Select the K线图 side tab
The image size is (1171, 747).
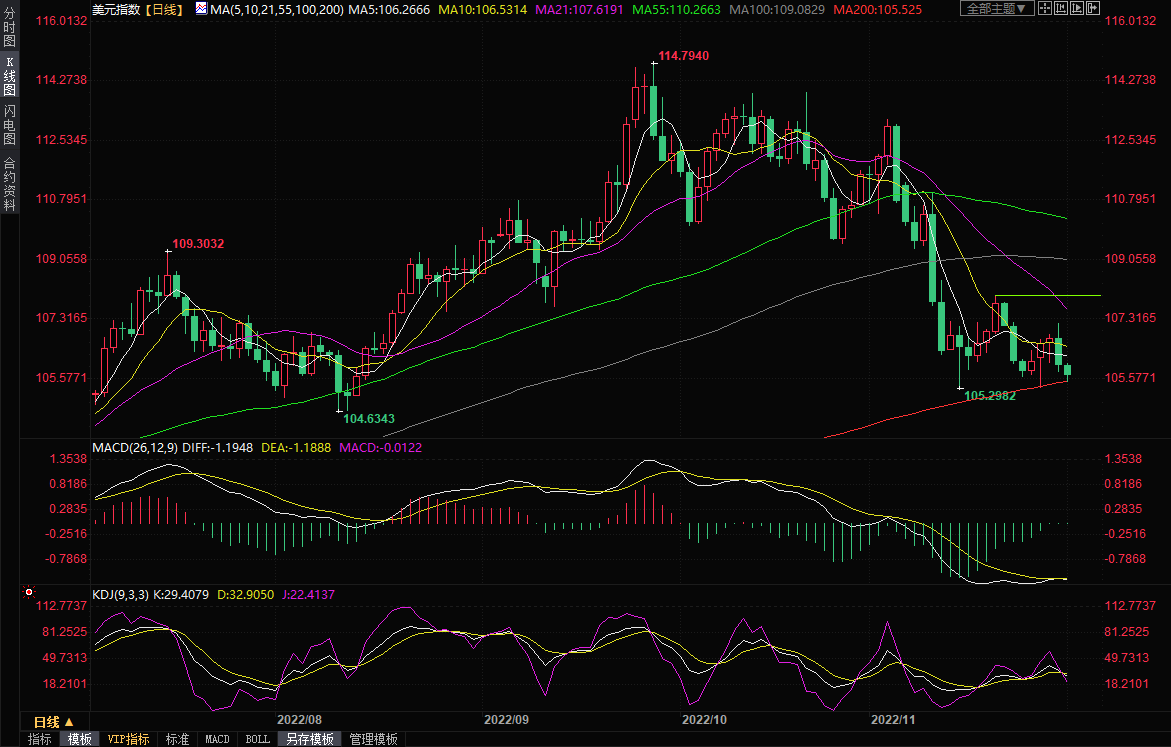(9, 76)
